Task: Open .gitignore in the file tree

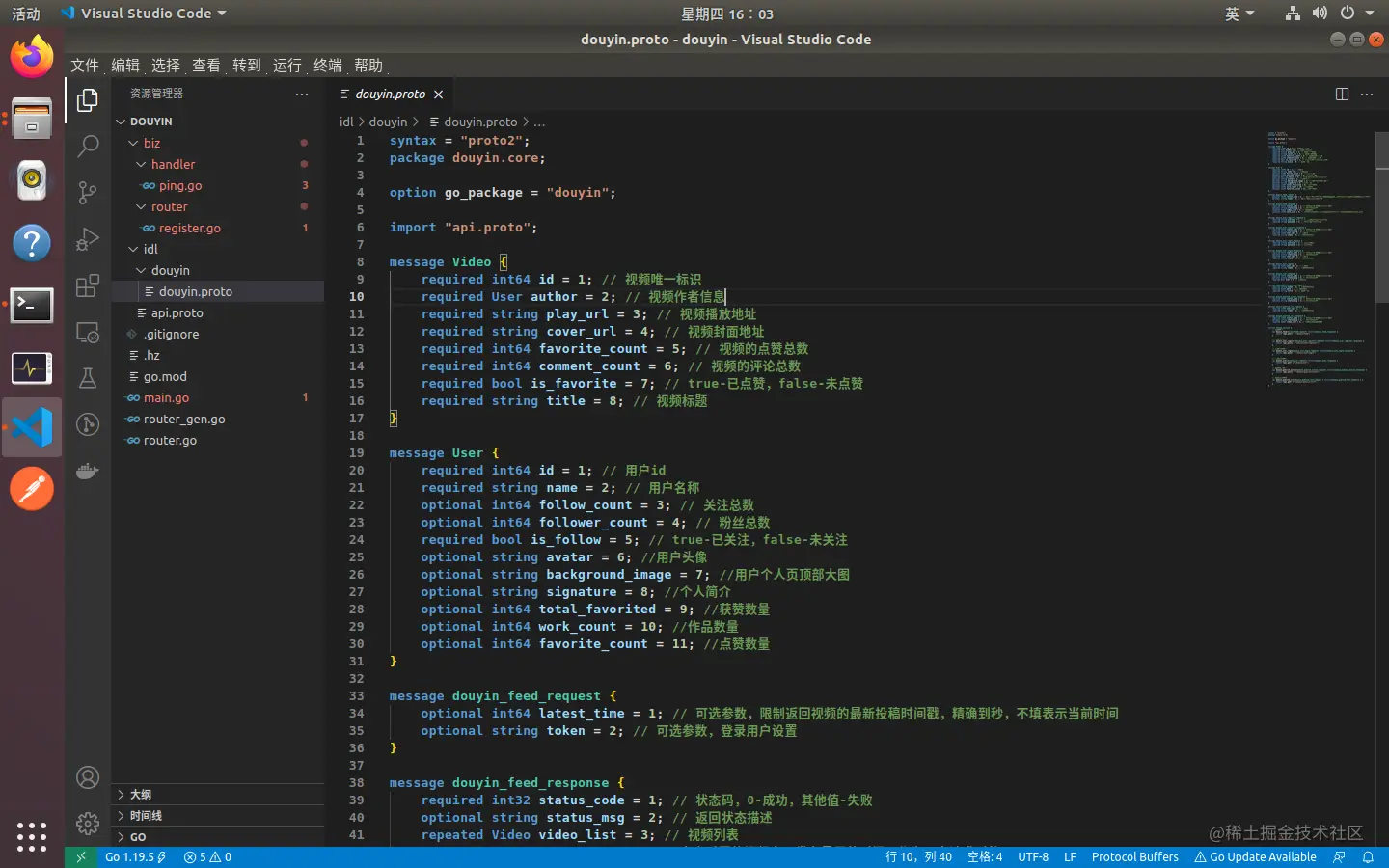Action: [218, 334]
